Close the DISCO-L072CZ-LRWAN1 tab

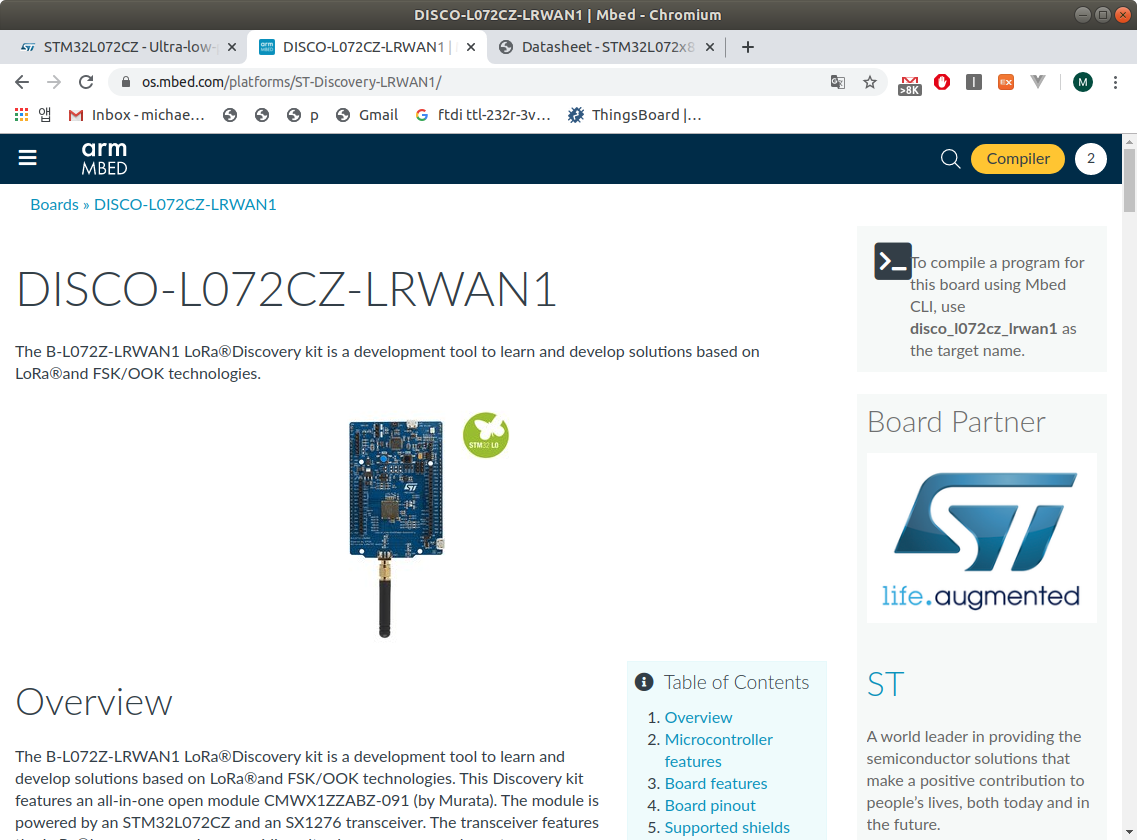471,47
